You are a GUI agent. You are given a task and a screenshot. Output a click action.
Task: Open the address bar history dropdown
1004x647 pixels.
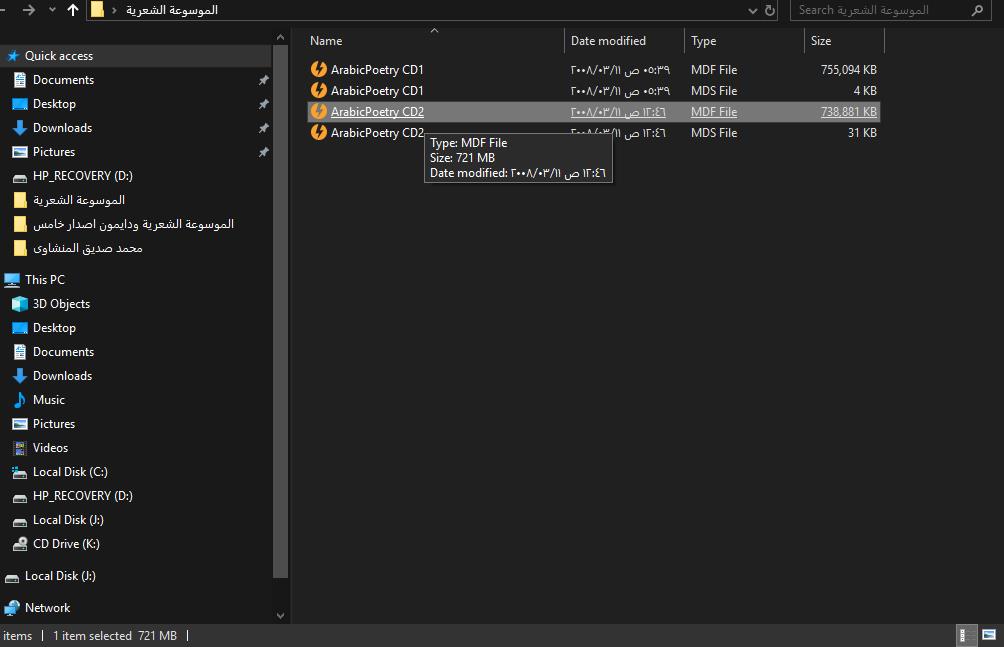click(x=753, y=10)
